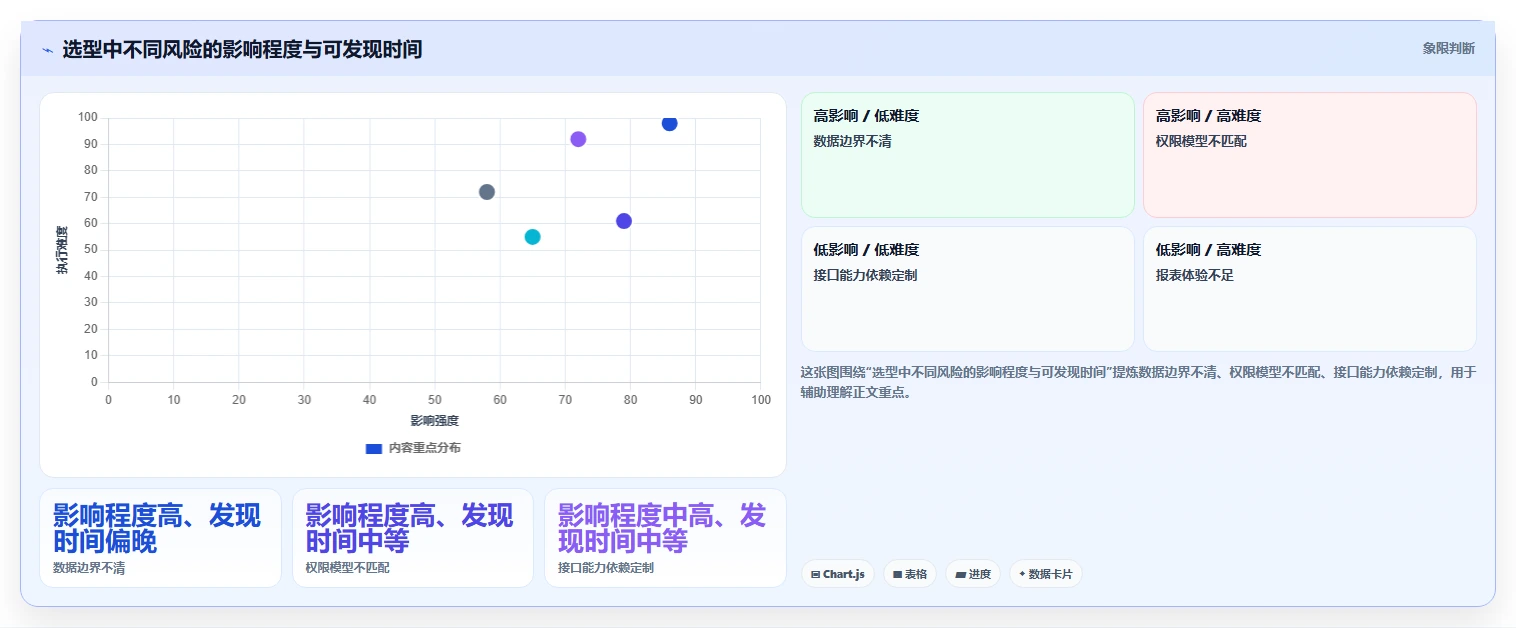Click the 影响强度 x-axis label
1516x628 pixels.
(x=434, y=421)
